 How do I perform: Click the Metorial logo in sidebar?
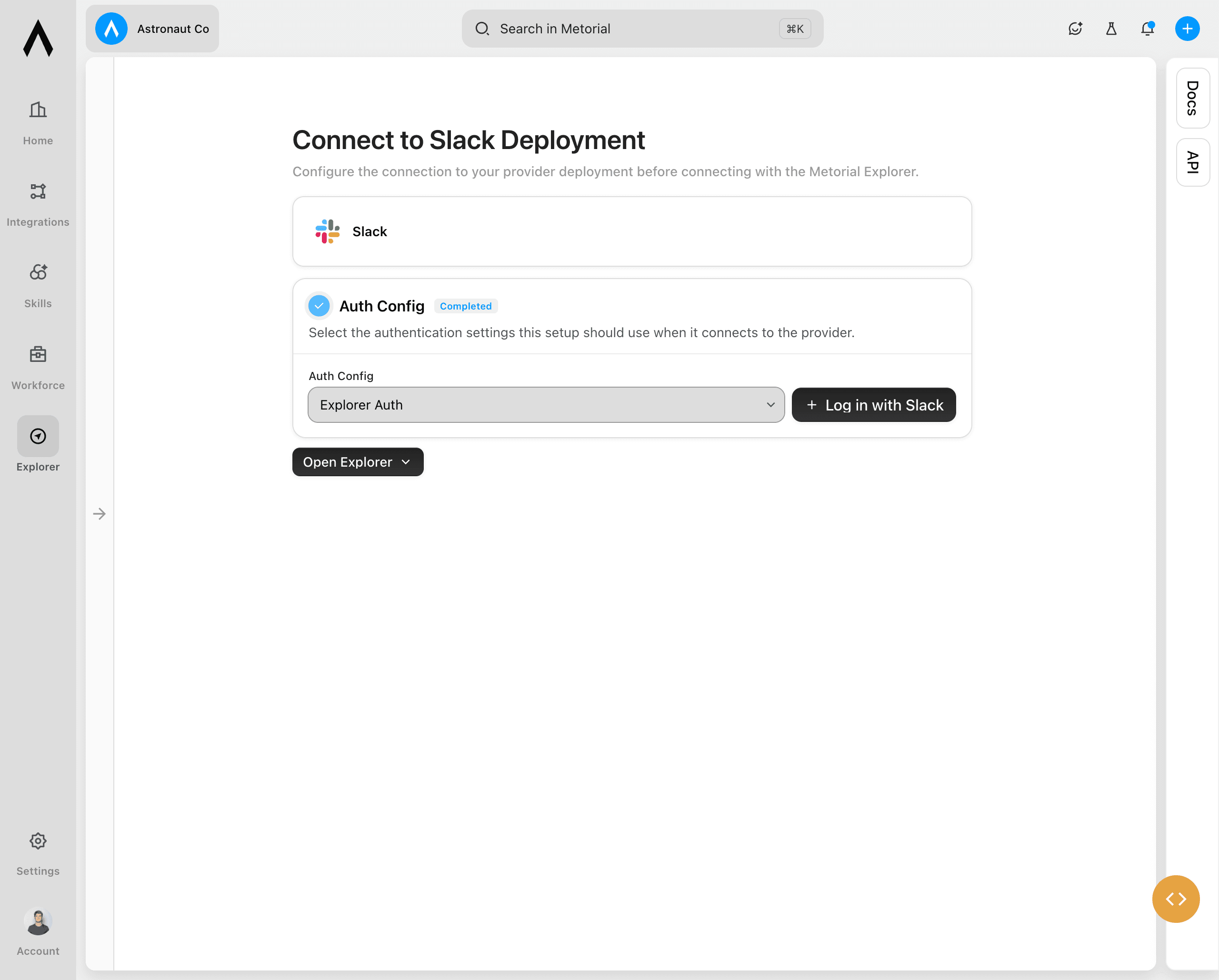(38, 39)
